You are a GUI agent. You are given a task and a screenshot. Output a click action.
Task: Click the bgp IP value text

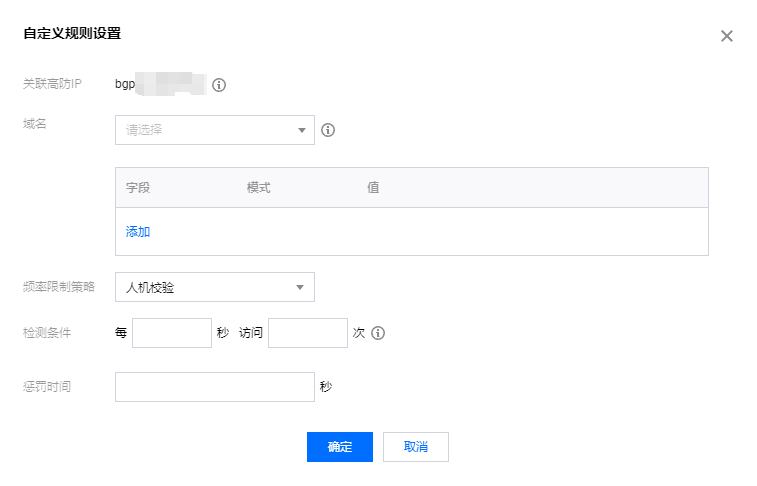160,84
